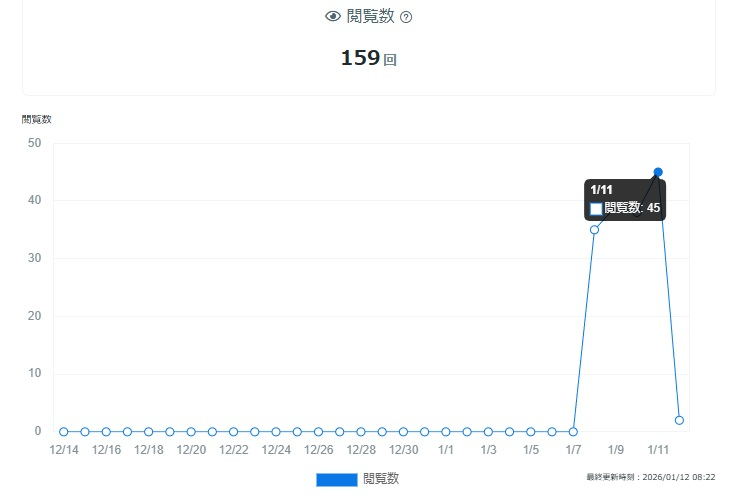Select the 1/8 data point near 35
Screen dimensions: 736x500
point(594,230)
